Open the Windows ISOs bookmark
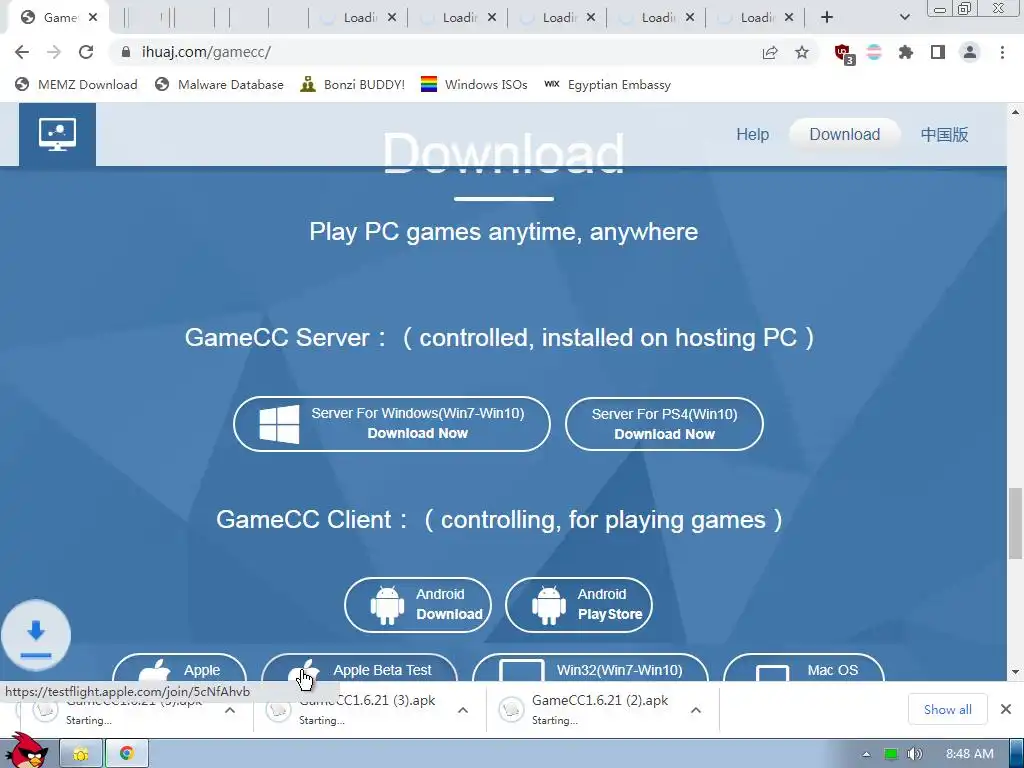 coord(474,84)
